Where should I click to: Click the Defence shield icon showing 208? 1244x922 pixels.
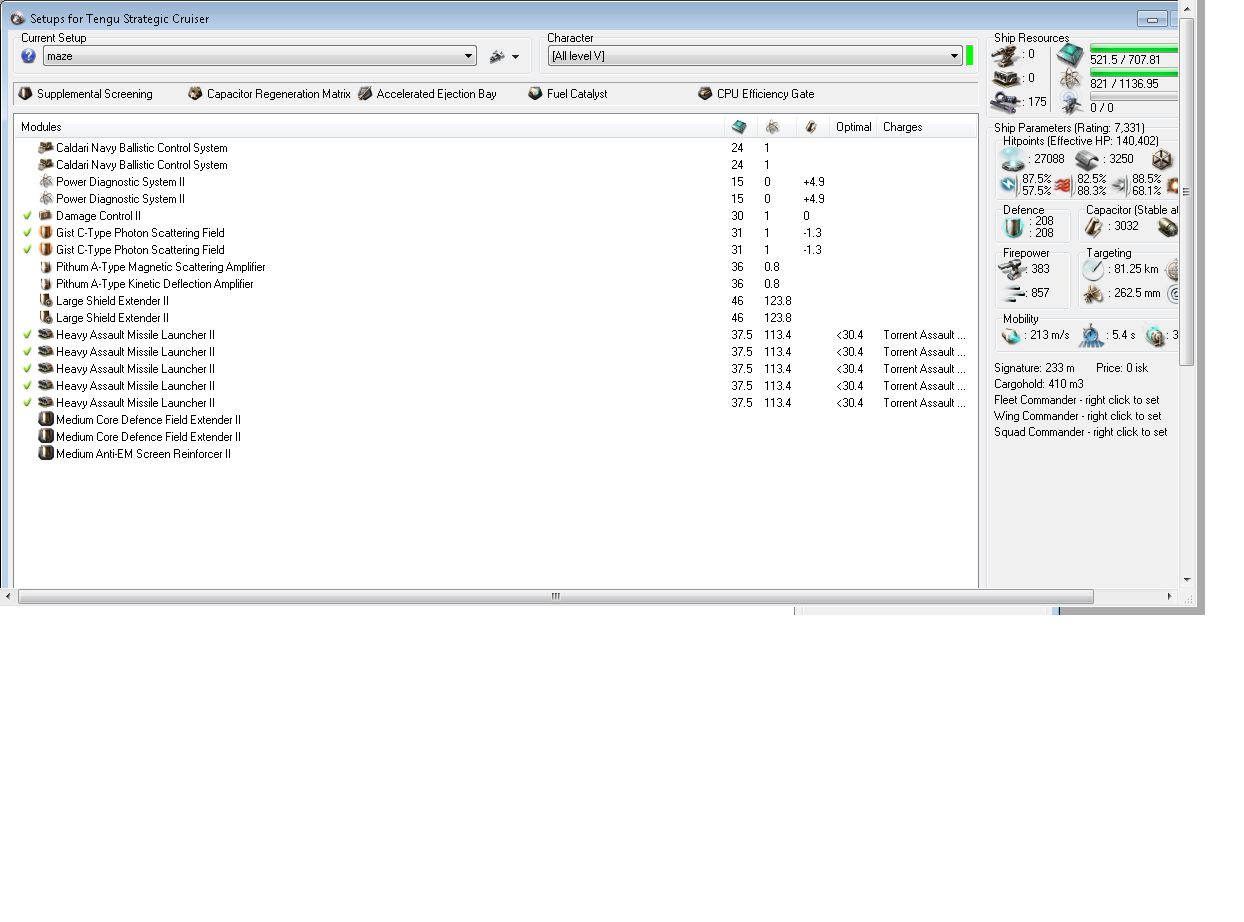coord(1011,228)
